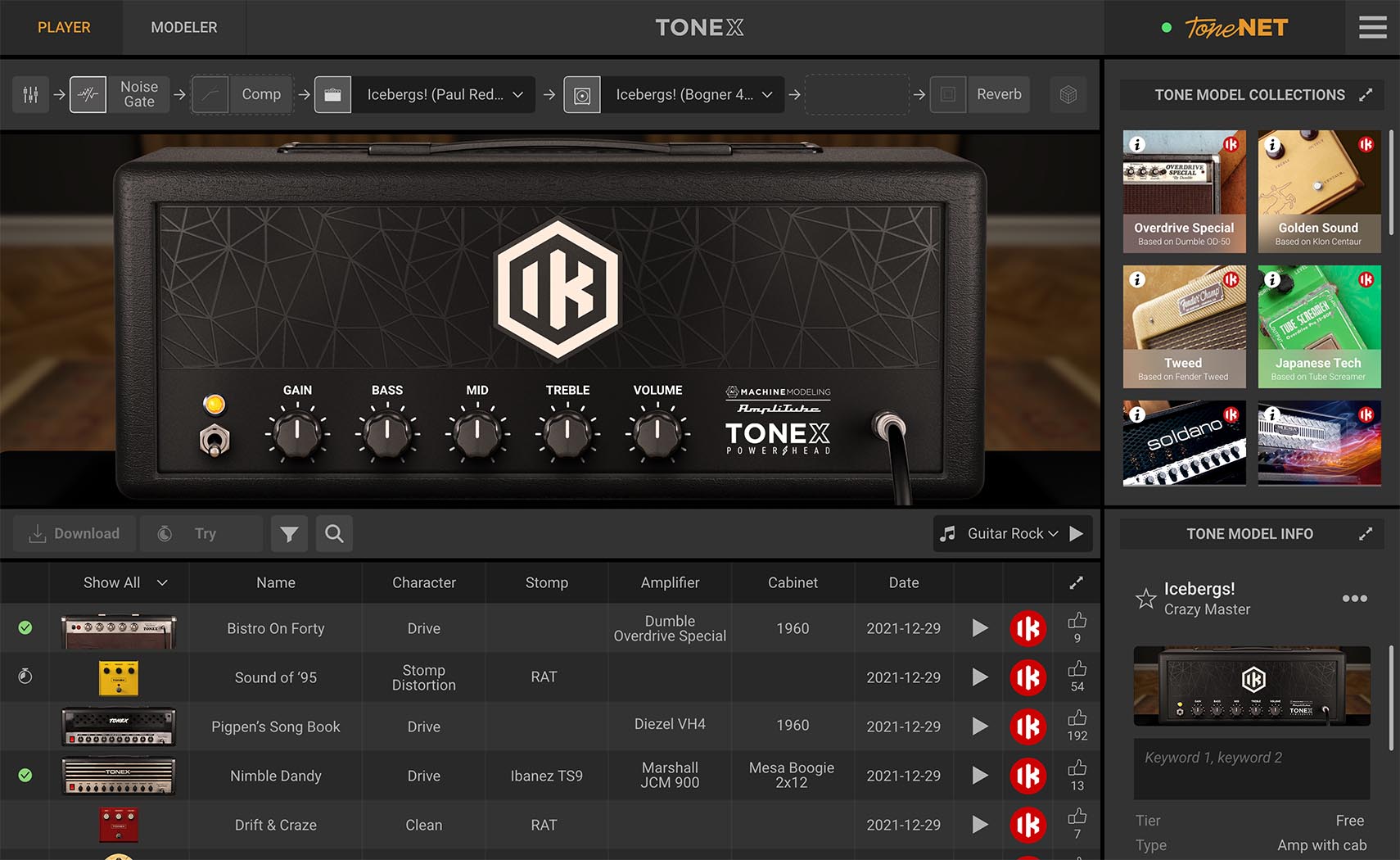Preview the Nimble Dandy tone
Image resolution: width=1400 pixels, height=860 pixels.
tap(979, 776)
